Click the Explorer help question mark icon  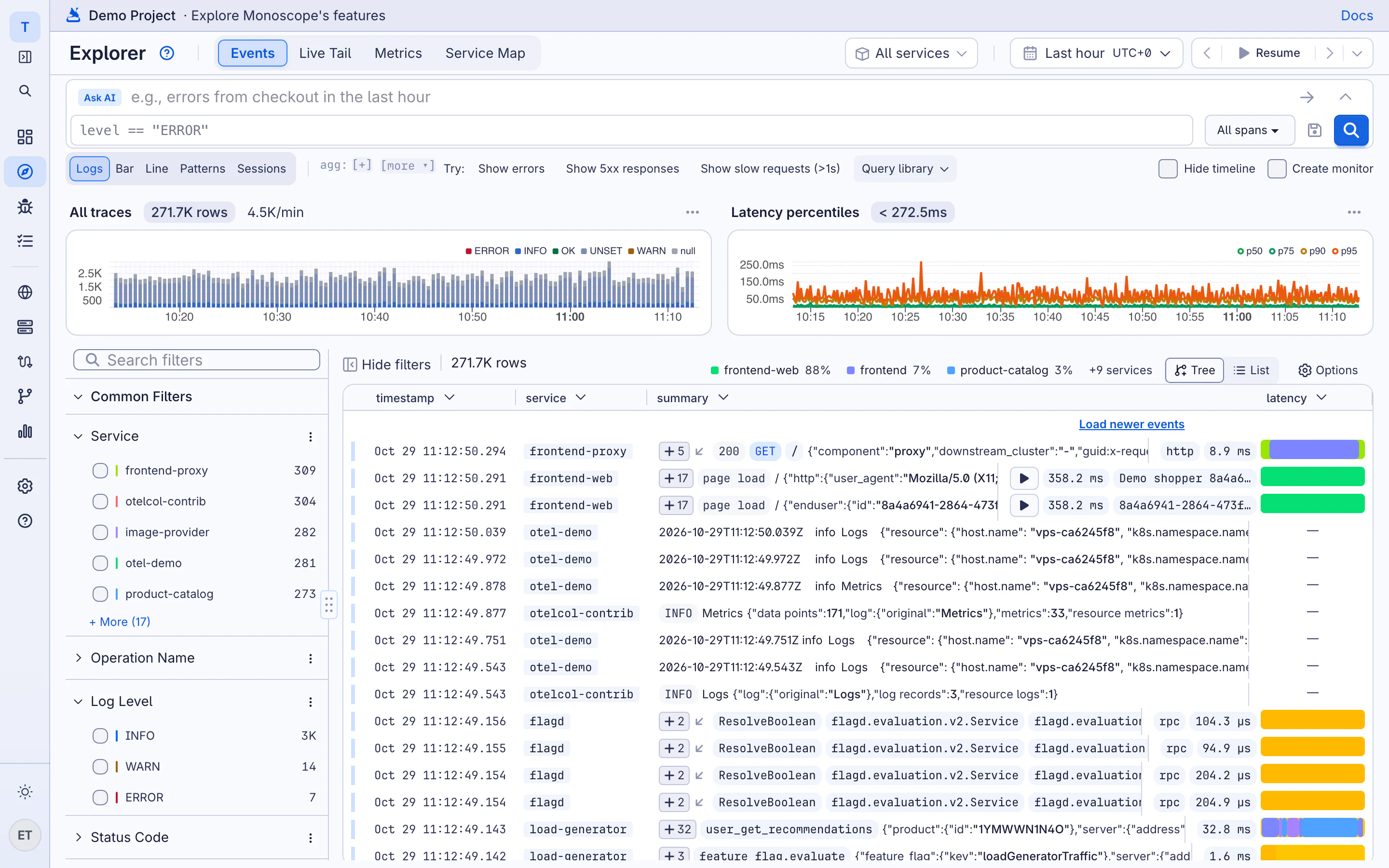(166, 54)
